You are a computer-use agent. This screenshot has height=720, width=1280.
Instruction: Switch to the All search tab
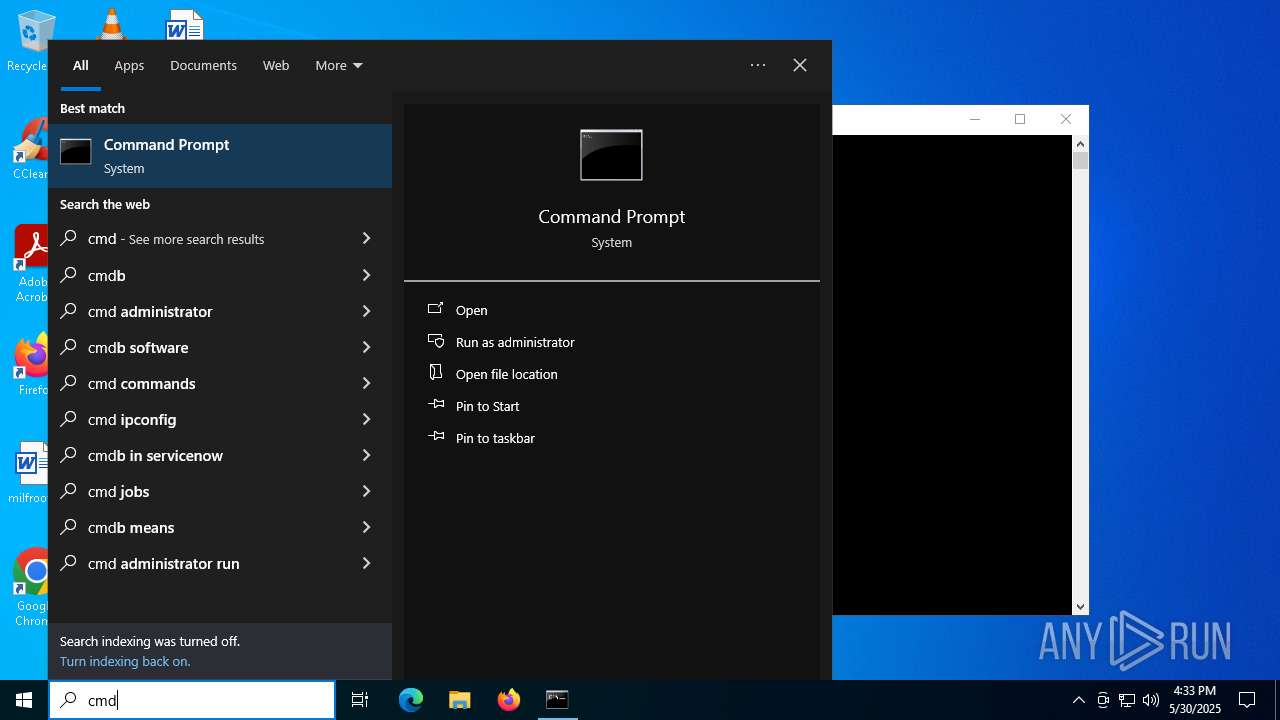80,65
